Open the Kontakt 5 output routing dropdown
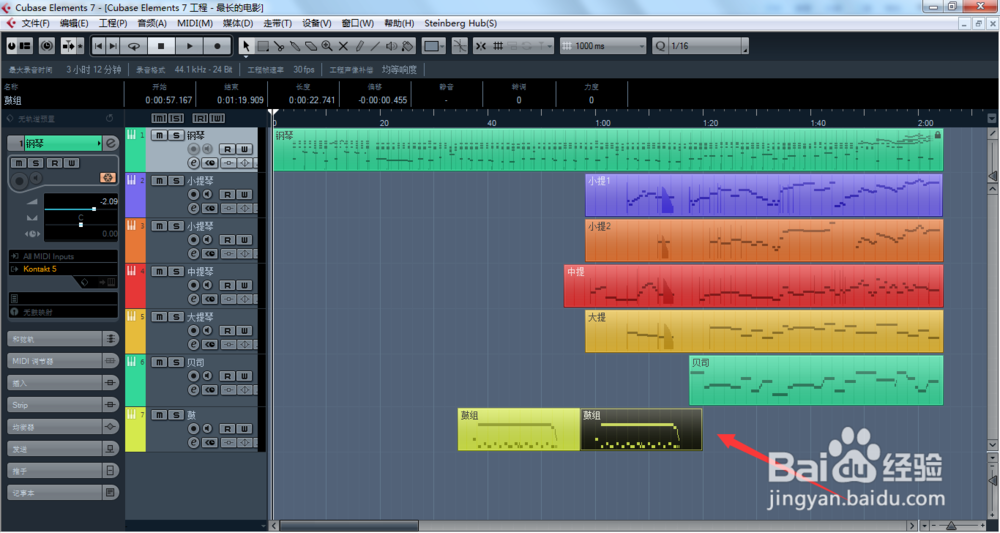1000x533 pixels. (63, 269)
